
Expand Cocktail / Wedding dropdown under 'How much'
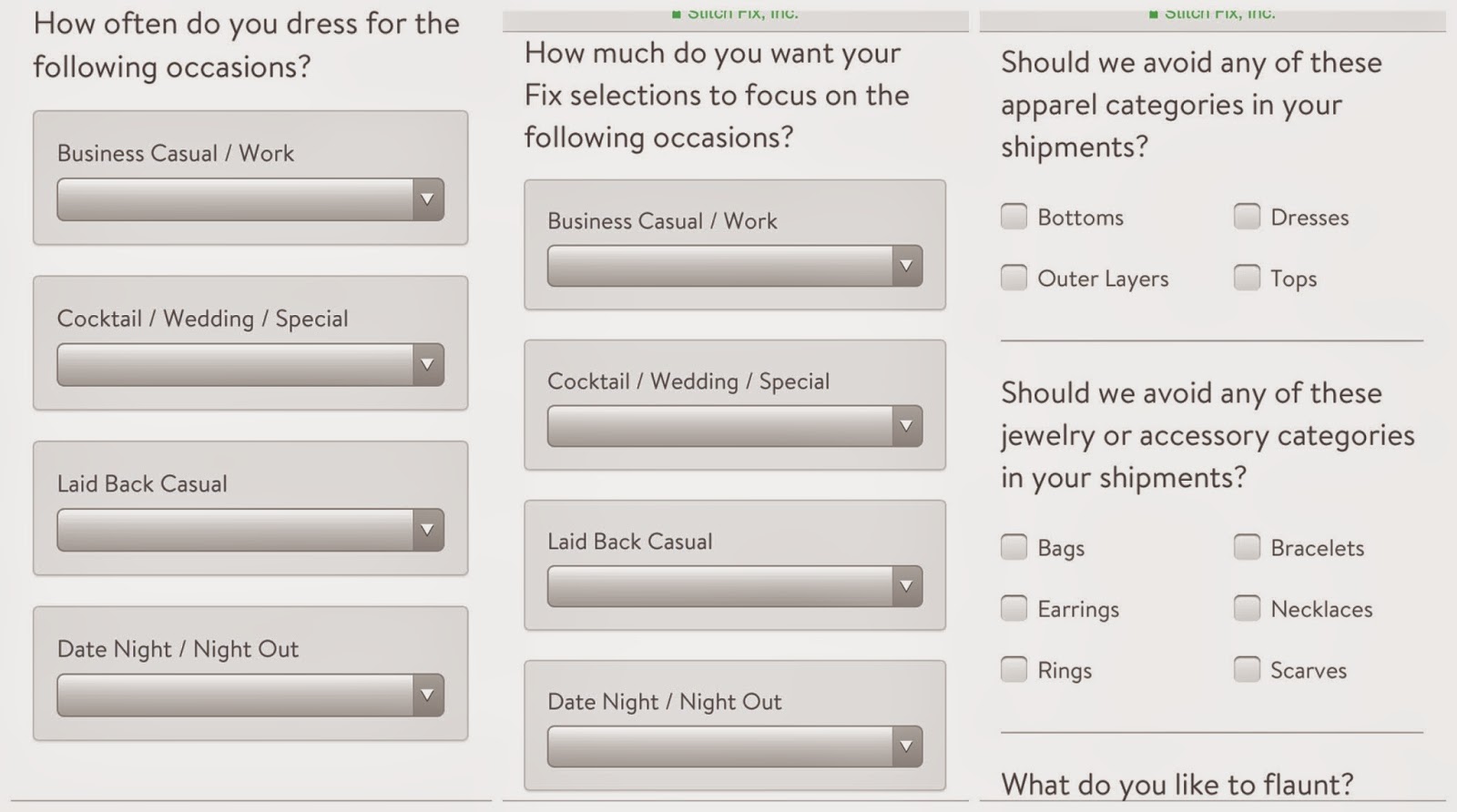click(734, 426)
